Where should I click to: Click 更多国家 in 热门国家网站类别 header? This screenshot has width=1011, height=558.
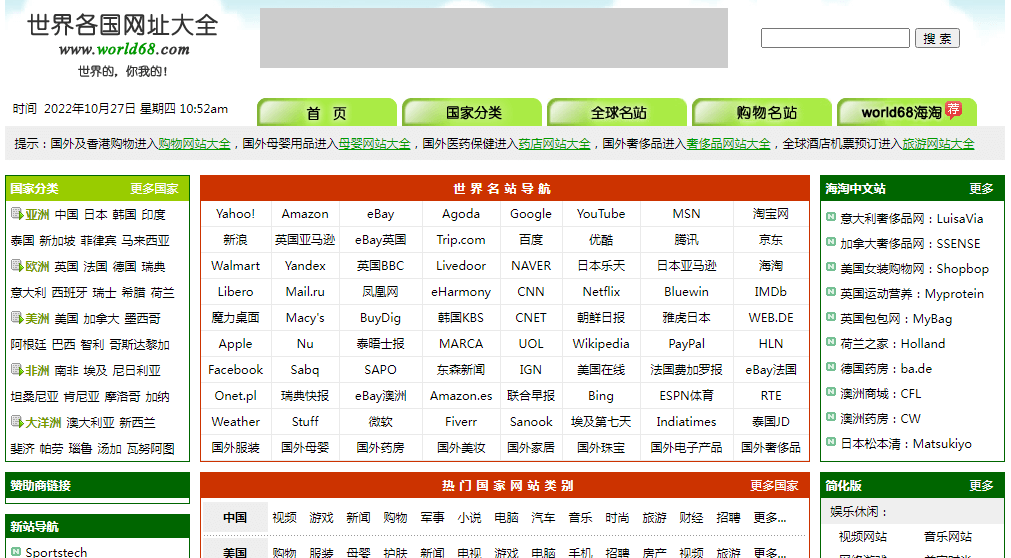(774, 485)
